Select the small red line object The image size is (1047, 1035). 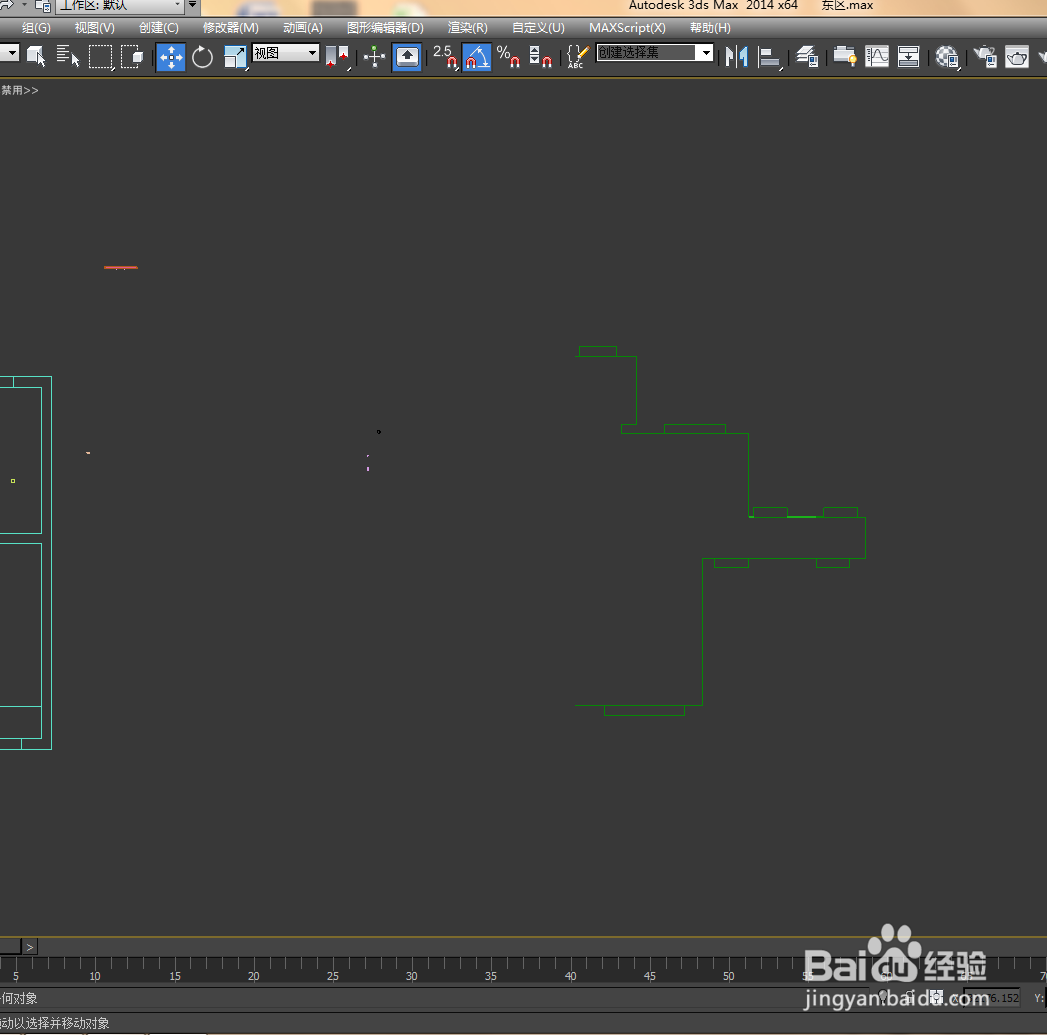[121, 268]
